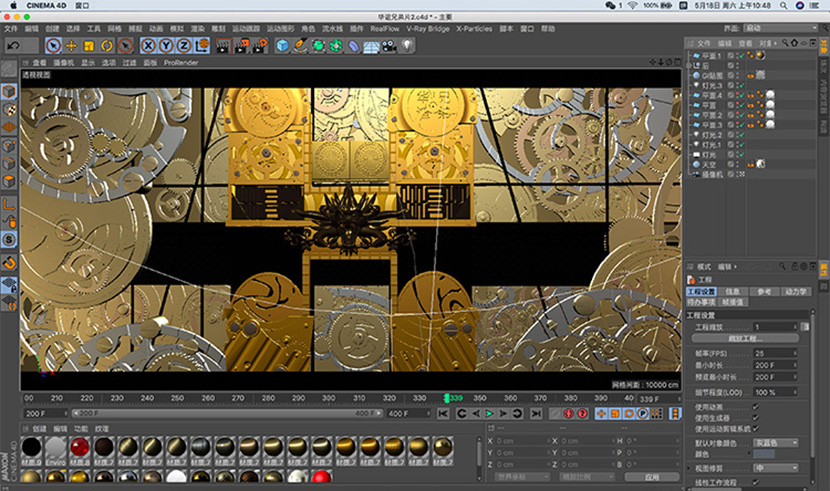Screen dimensions: 830x491
Task: Switch to Model mode in left palette
Action: (x=9, y=92)
